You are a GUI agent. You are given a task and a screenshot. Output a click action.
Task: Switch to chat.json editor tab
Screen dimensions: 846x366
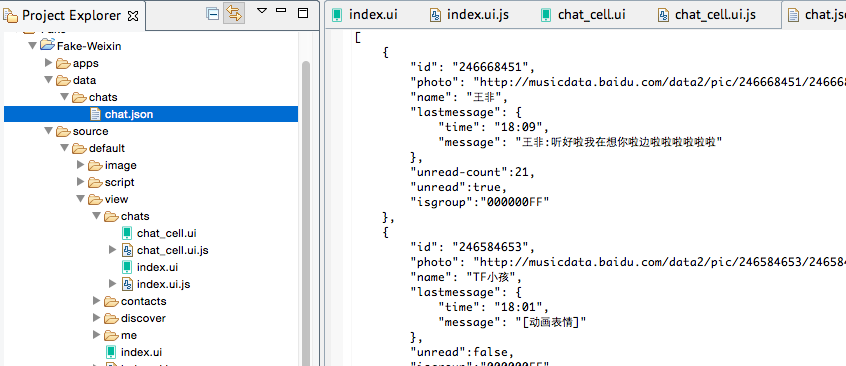[815, 15]
